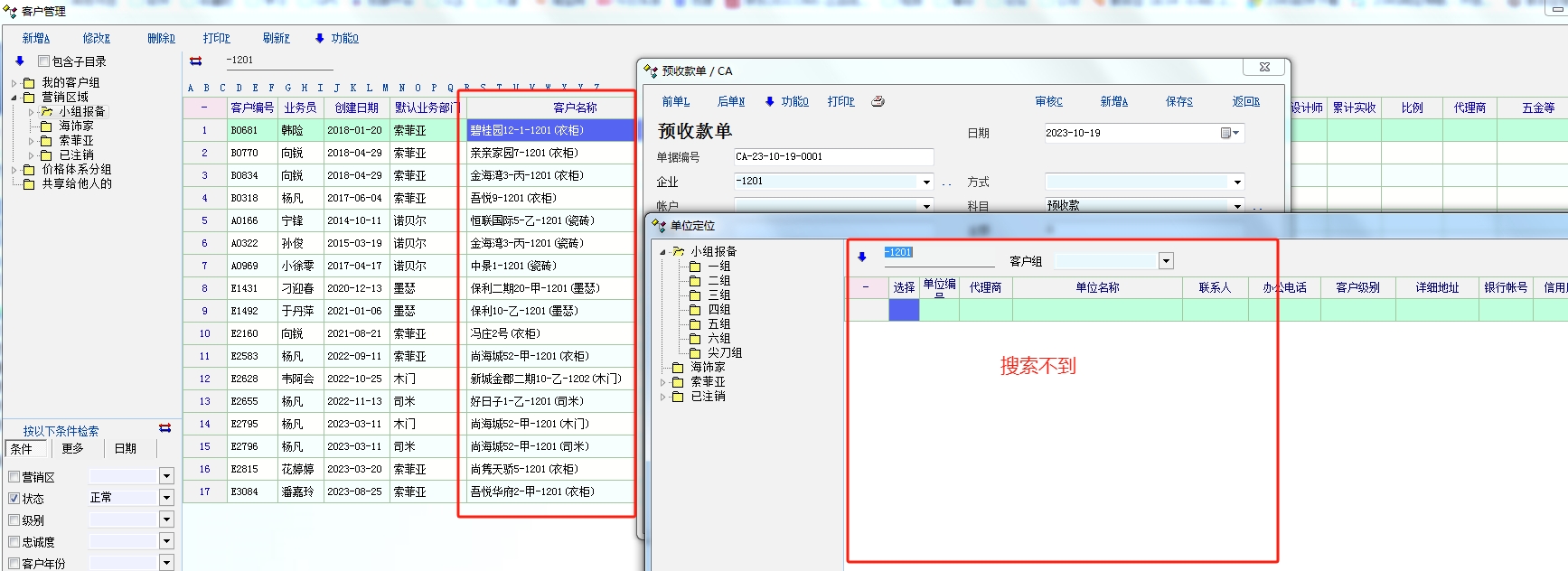The height and width of the screenshot is (571, 1568).
Task: Open the 企业 dropdown in 预收款单
Action: tap(926, 183)
